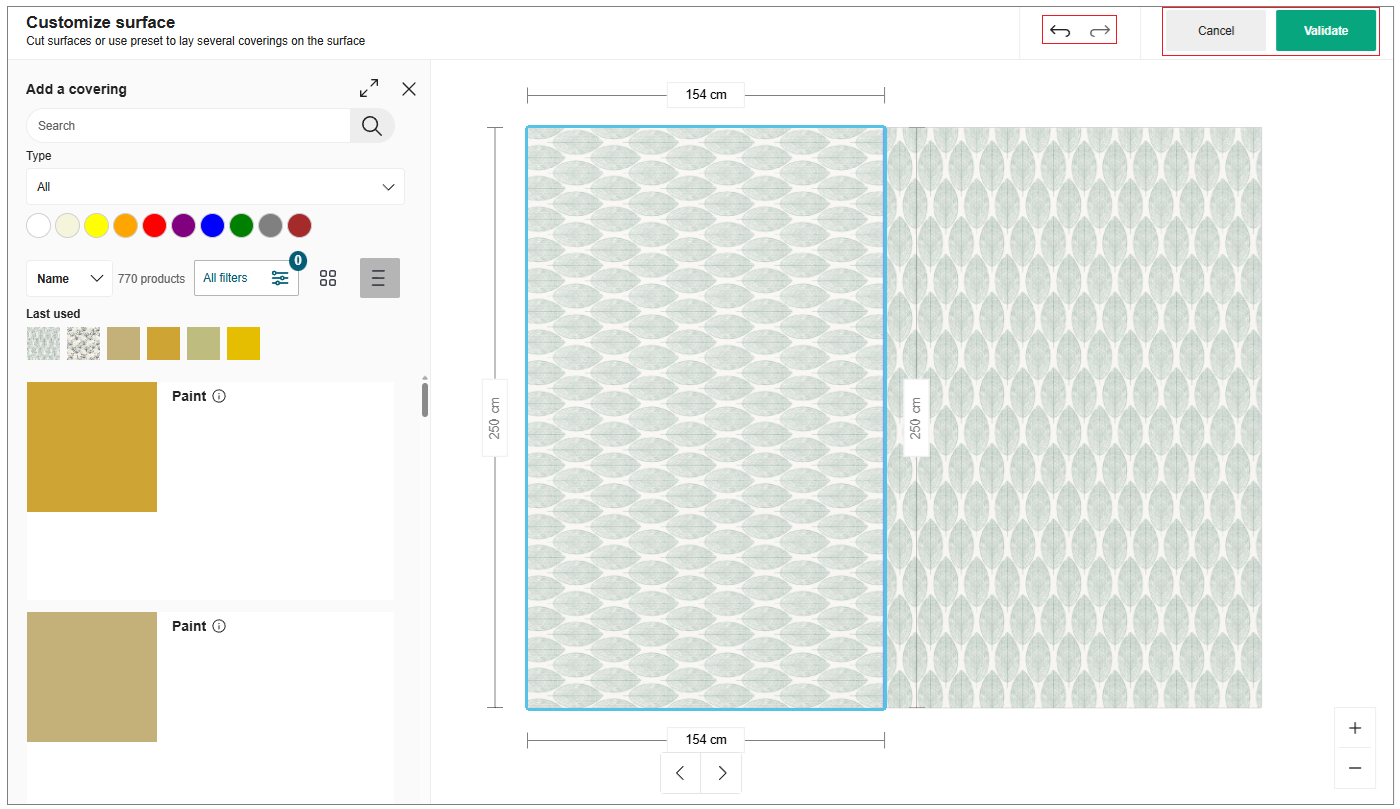Viewport: 1400px width, 809px height.
Task: Click the 154 cm label above the surface
Action: pos(706,95)
